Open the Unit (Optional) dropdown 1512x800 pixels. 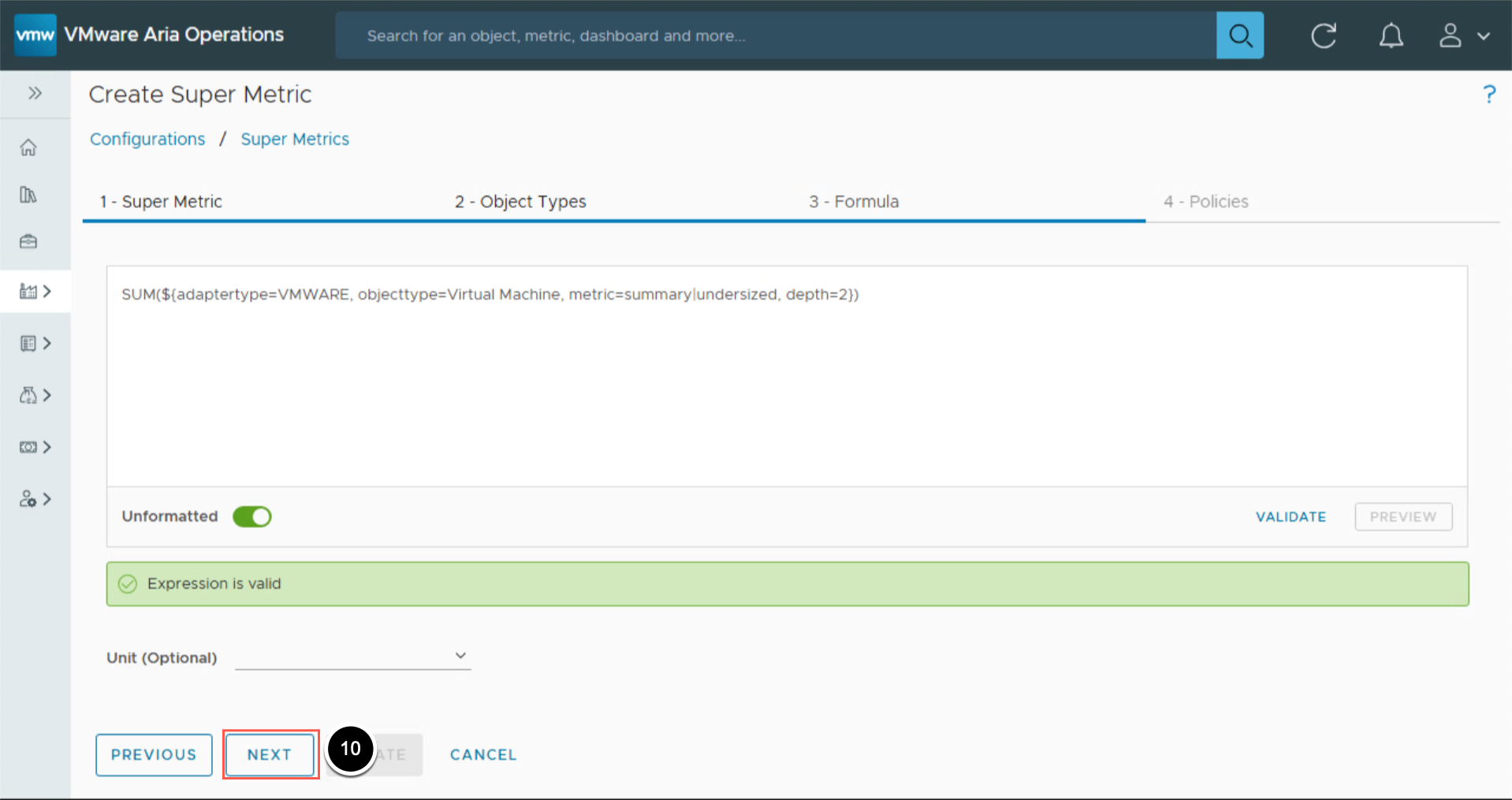352,656
